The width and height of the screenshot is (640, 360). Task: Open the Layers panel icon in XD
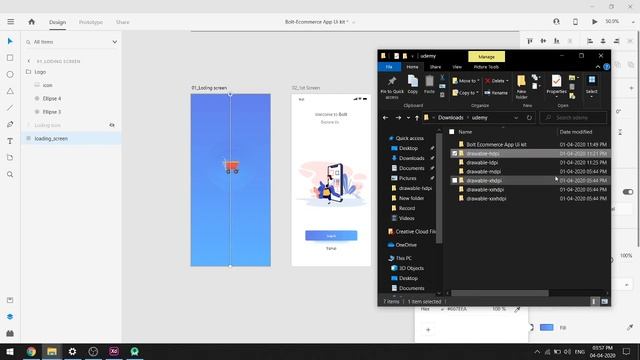pos(10,317)
